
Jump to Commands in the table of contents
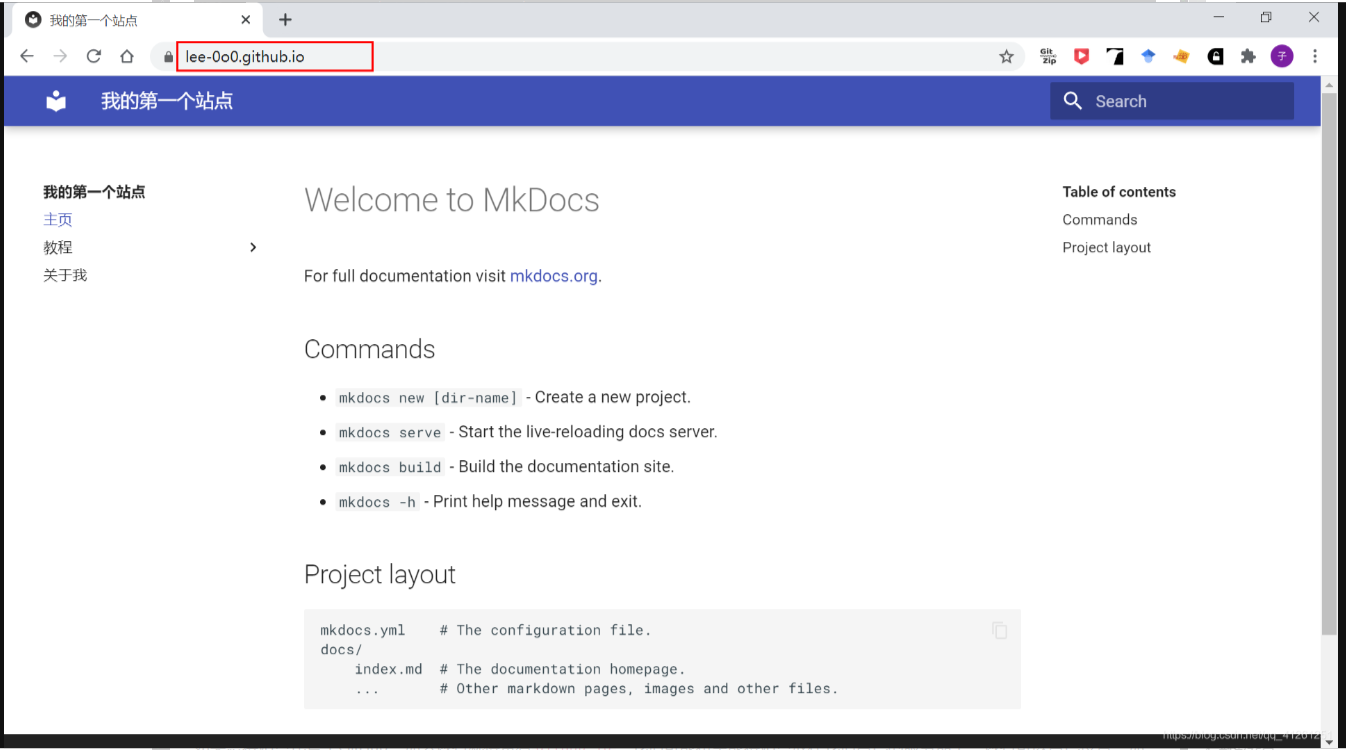click(1100, 220)
